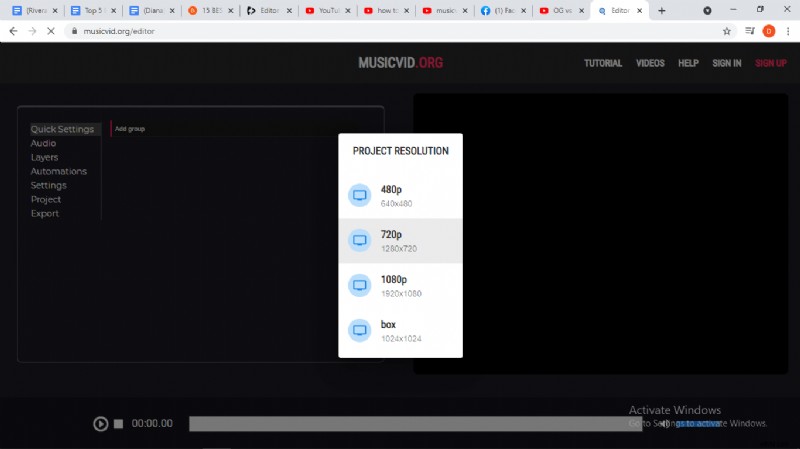The width and height of the screenshot is (800, 449).
Task: Click the box resolution monitor icon
Action: click(x=359, y=331)
